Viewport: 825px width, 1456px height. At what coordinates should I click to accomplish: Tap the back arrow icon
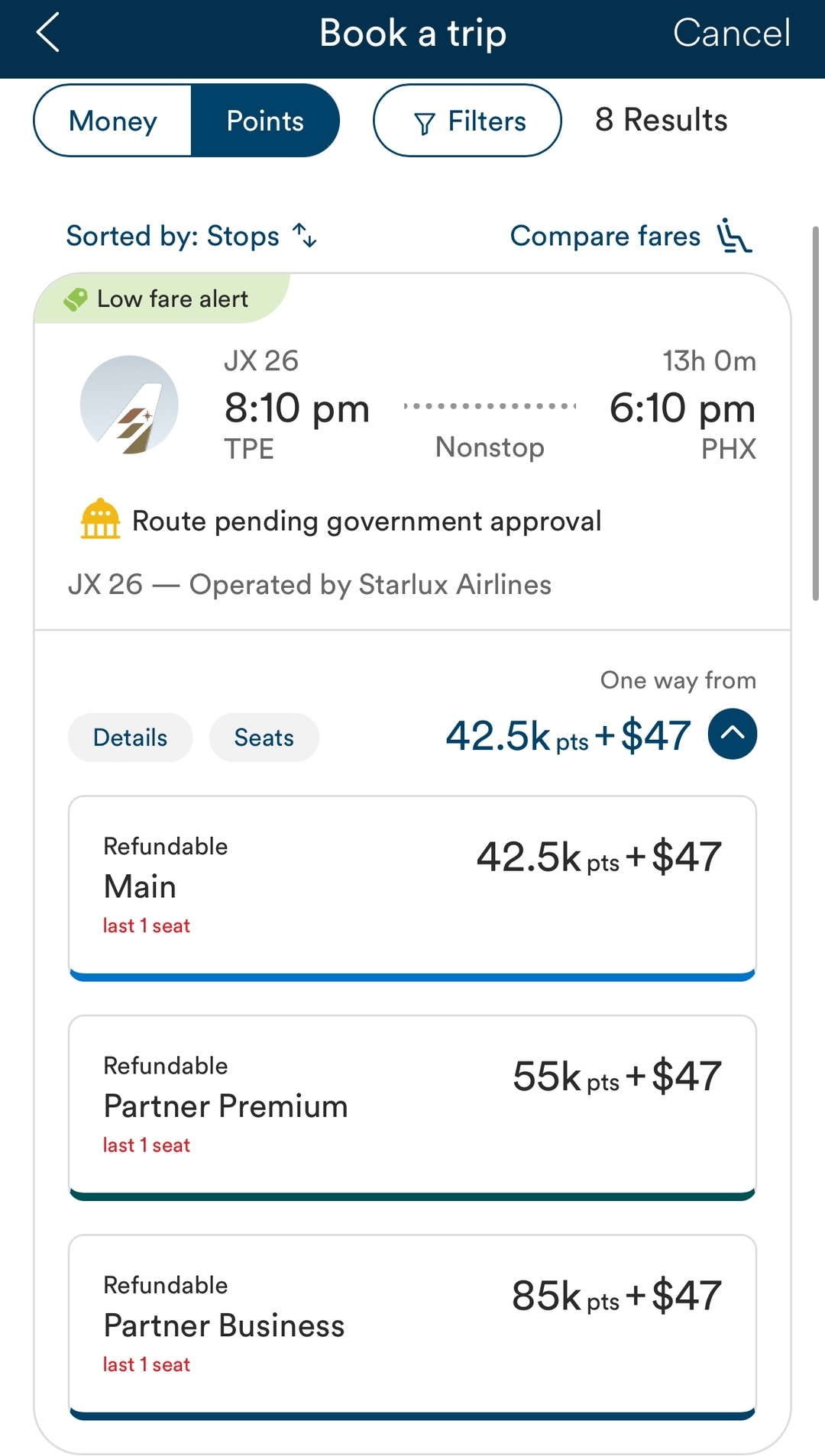pos(47,34)
